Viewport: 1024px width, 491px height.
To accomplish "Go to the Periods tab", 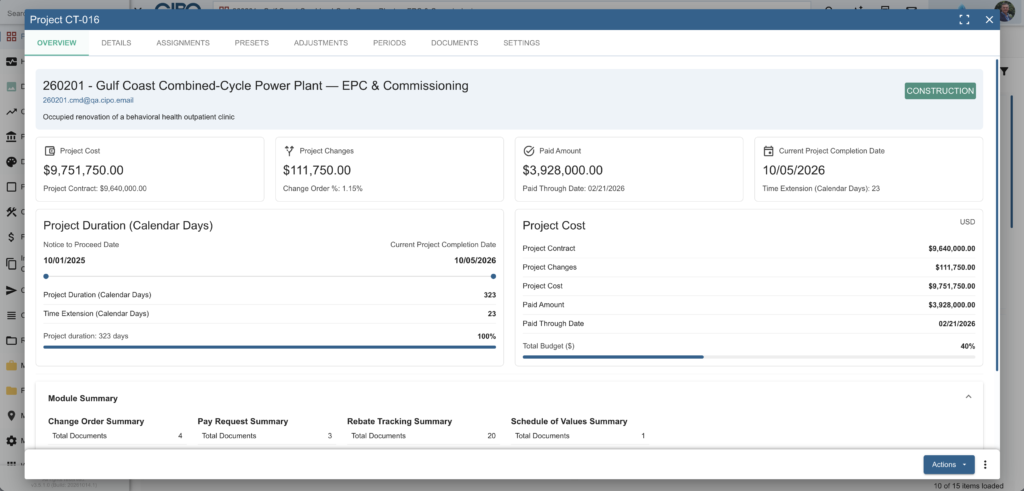I will click(389, 43).
